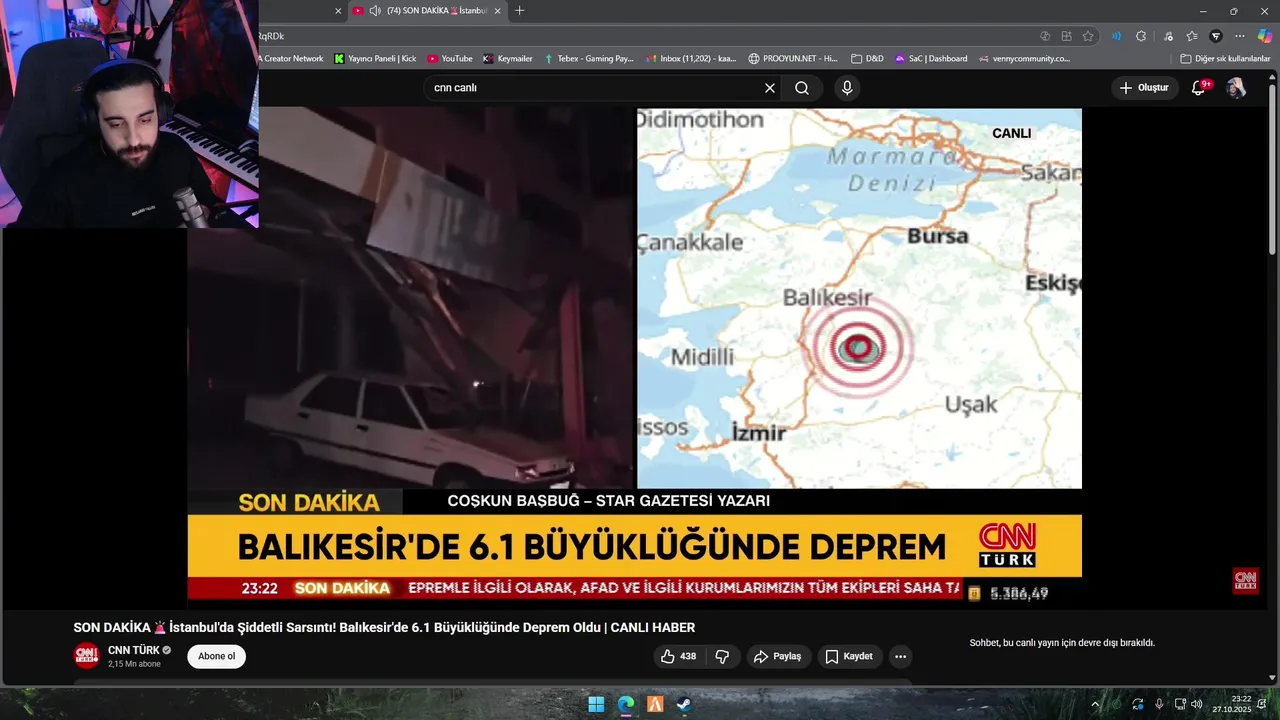
Task: Click the media control music note icon
Action: point(1168,36)
